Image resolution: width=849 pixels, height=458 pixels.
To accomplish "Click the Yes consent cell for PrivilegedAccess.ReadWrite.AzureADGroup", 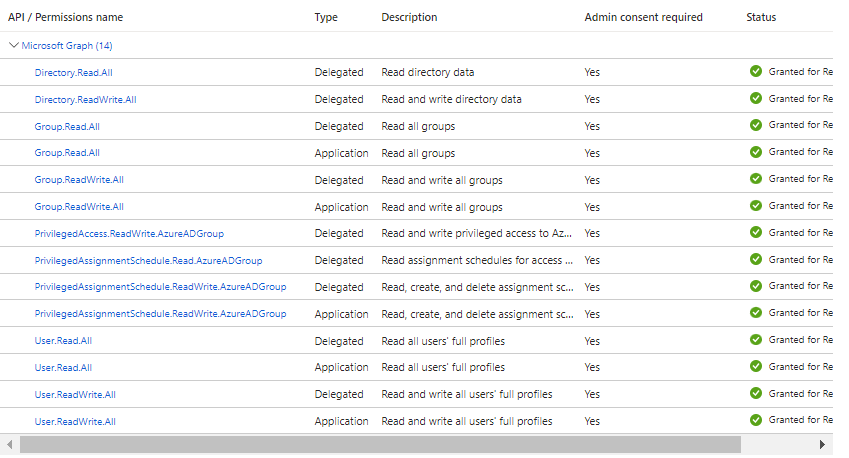I will 592,233.
